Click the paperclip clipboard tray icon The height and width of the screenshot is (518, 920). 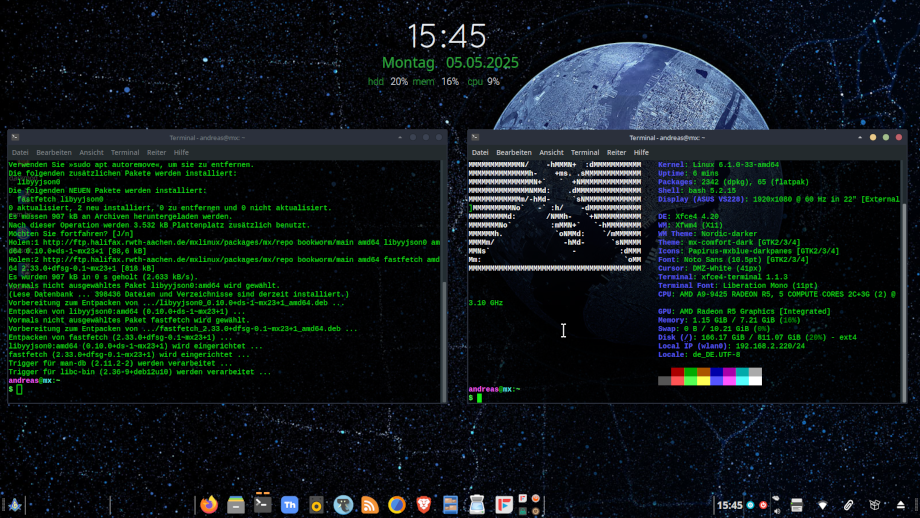[x=848, y=505]
